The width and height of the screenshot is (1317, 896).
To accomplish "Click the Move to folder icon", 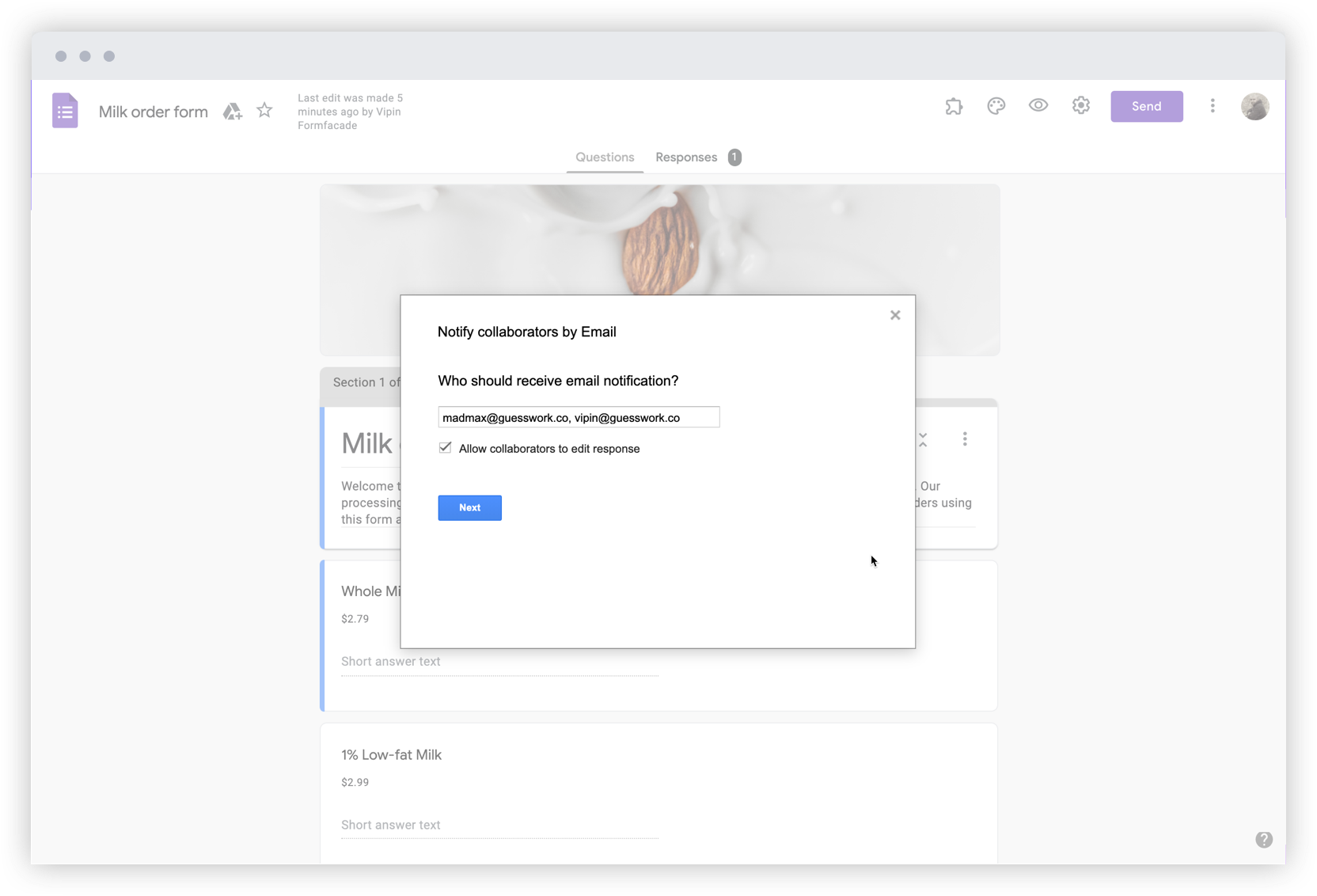I will [x=232, y=112].
